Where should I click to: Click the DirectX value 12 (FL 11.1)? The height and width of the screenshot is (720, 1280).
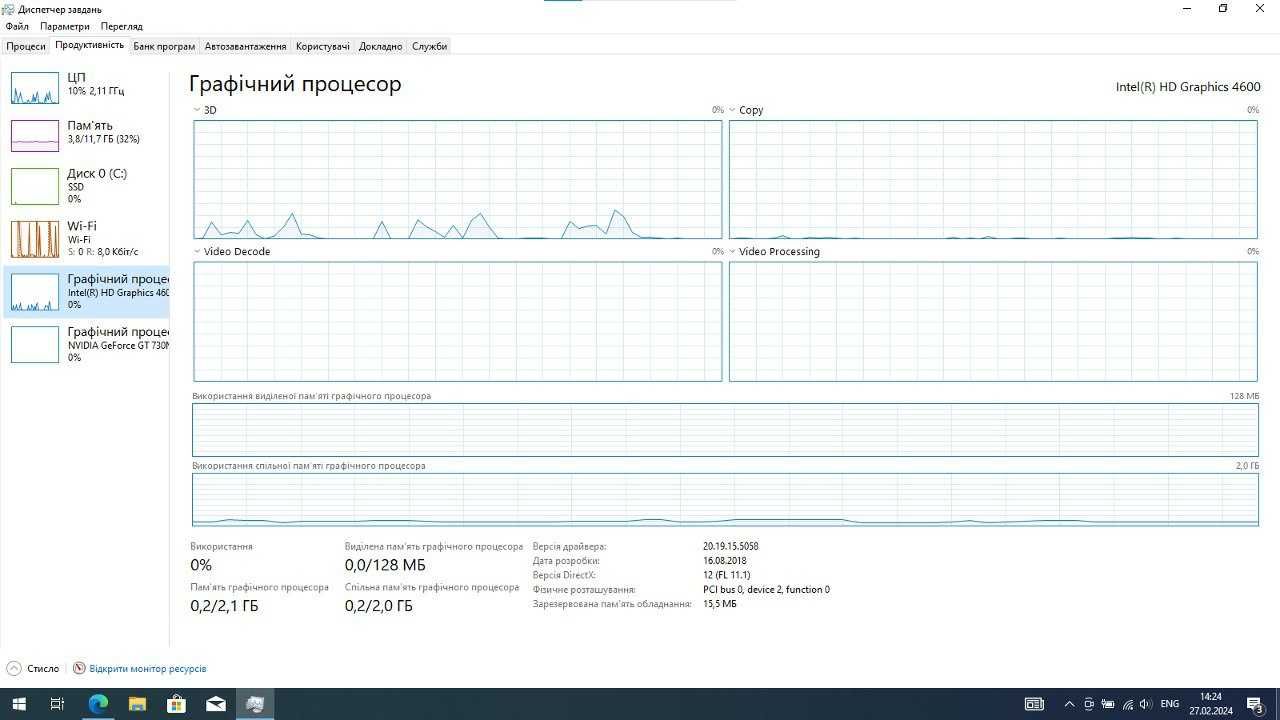tap(726, 575)
